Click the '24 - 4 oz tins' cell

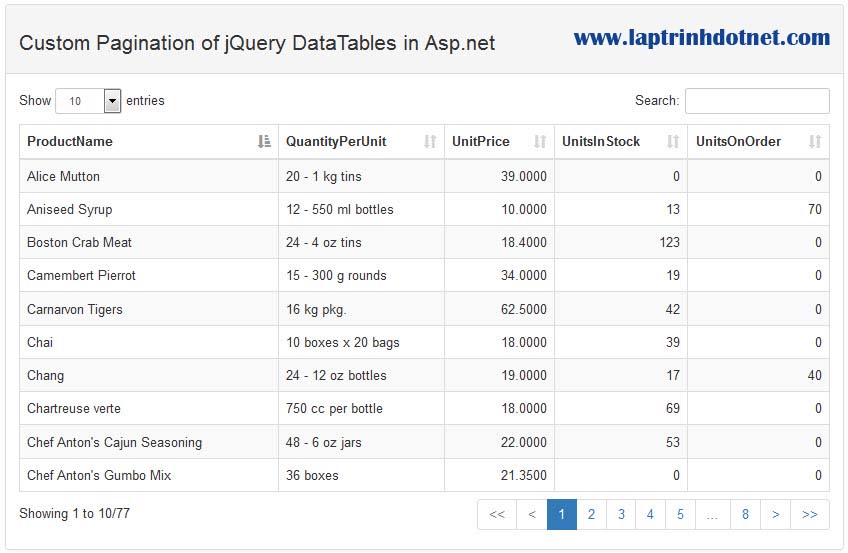click(x=361, y=242)
